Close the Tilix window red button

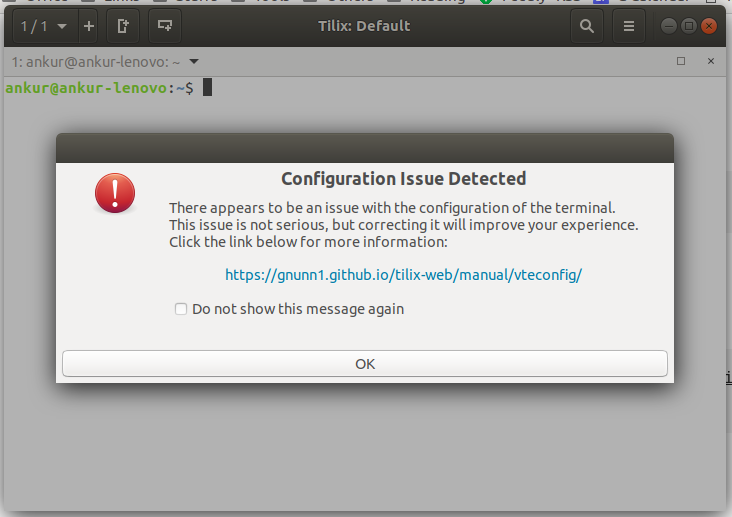click(x=709, y=26)
